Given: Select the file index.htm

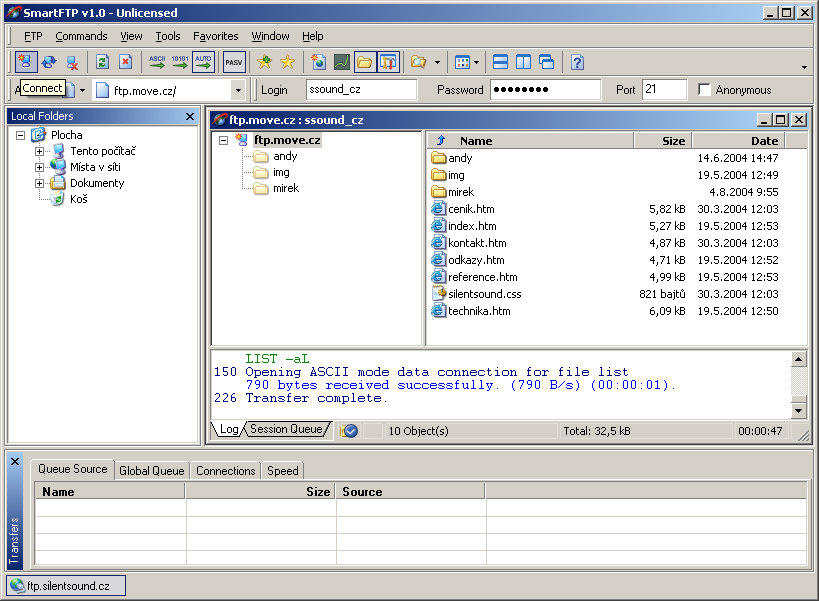Looking at the screenshot, I should (x=472, y=226).
